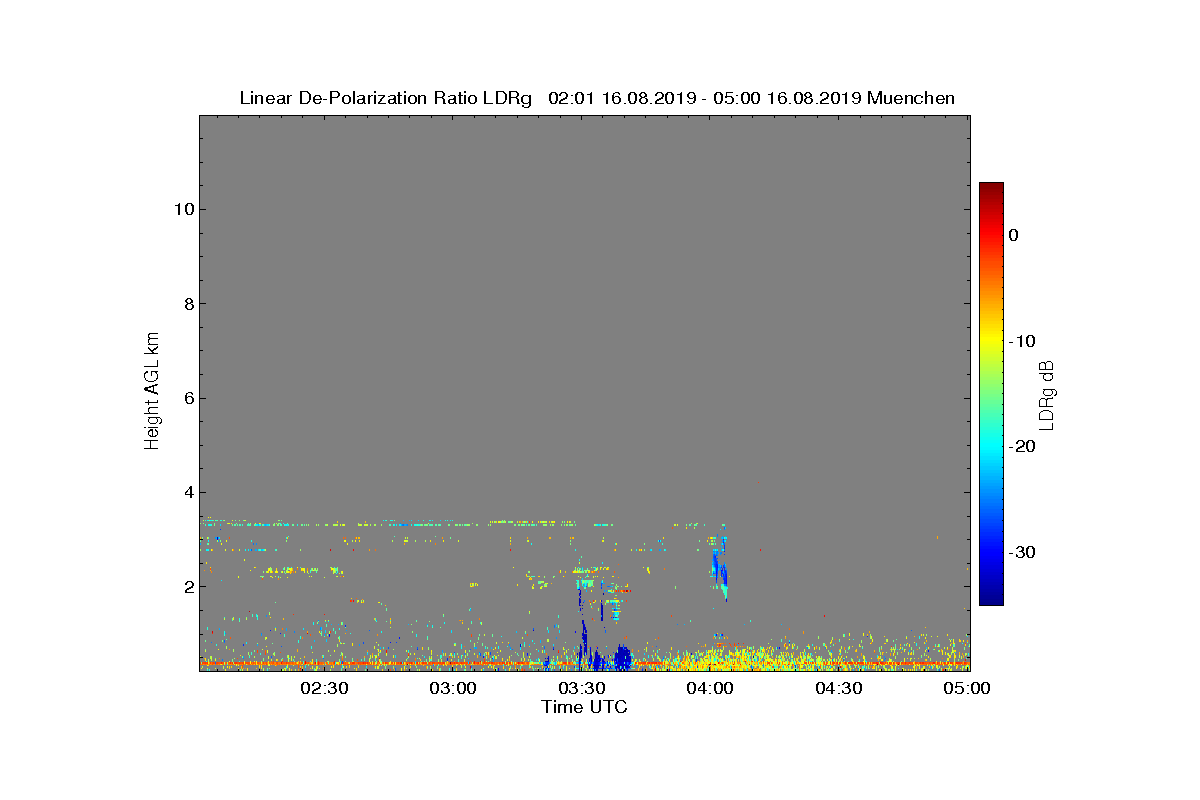Click the colorbar value label -10
Image resolution: width=1200 pixels, height=800 pixels.
(1022, 341)
